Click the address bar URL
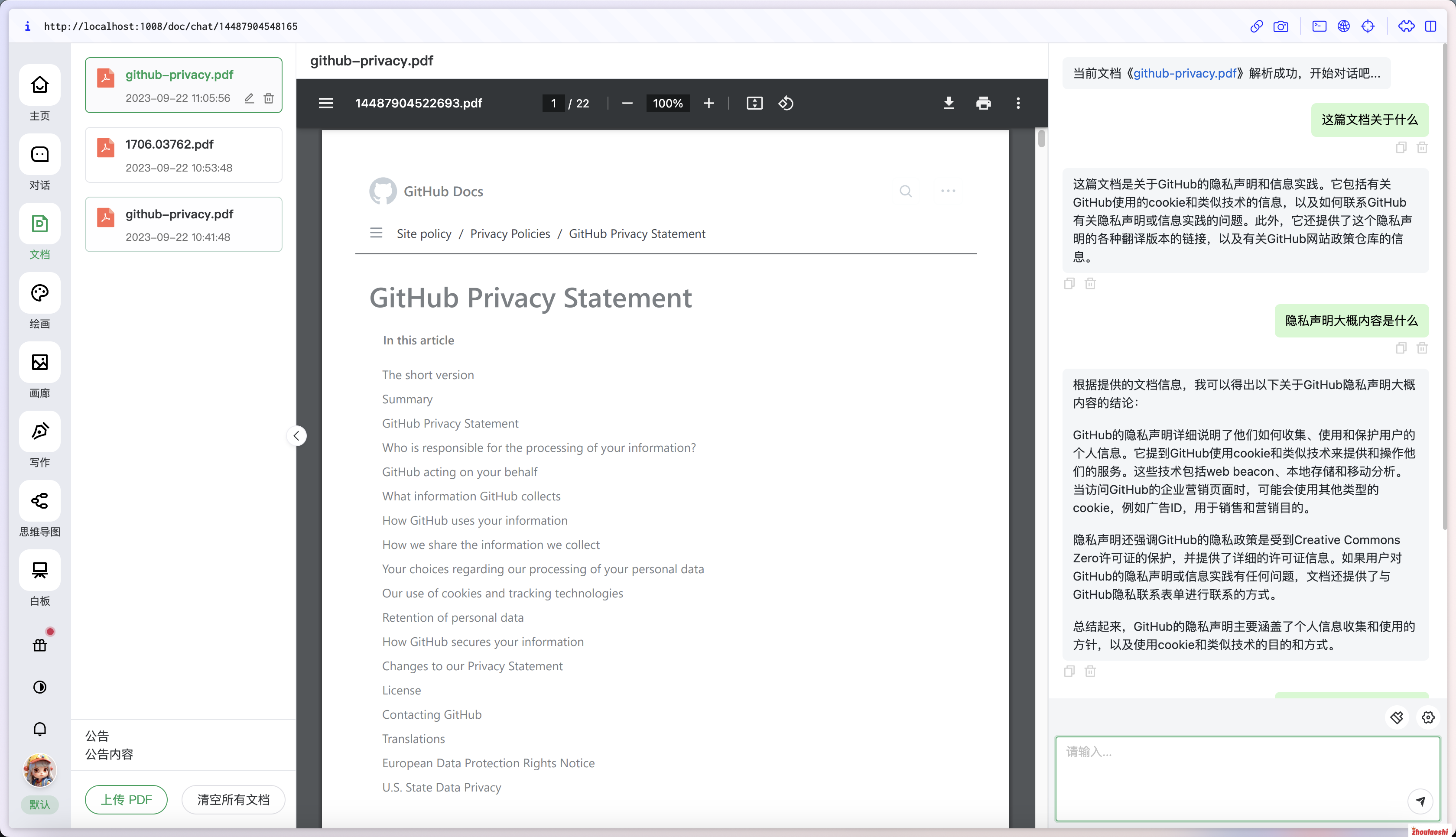1456x837 pixels. tap(171, 26)
